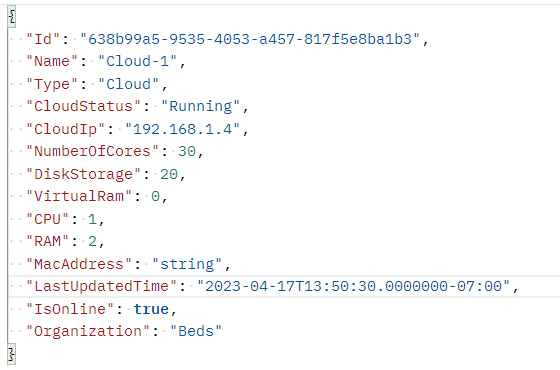Click the "CloudStatus" key name
The image size is (560, 370).
[x=83, y=106]
